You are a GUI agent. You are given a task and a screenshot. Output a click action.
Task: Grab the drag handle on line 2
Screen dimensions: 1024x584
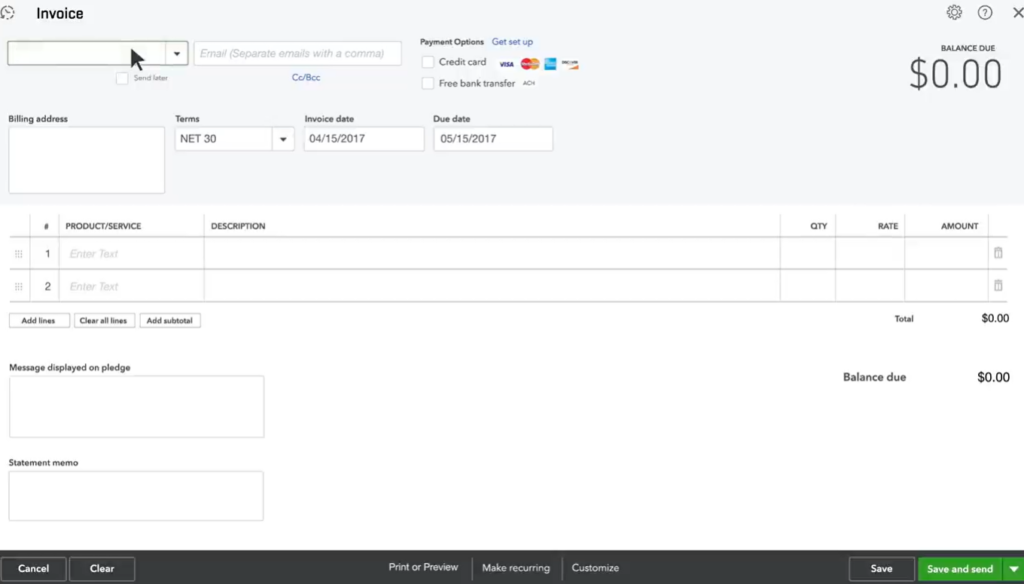pyautogui.click(x=18, y=285)
